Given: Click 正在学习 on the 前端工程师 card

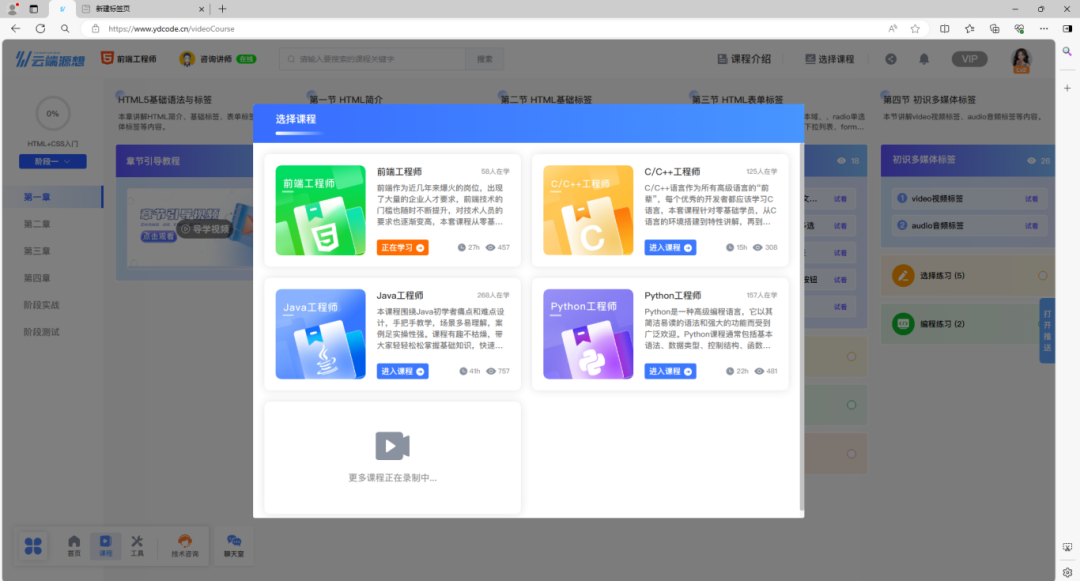Looking at the screenshot, I should [402, 247].
